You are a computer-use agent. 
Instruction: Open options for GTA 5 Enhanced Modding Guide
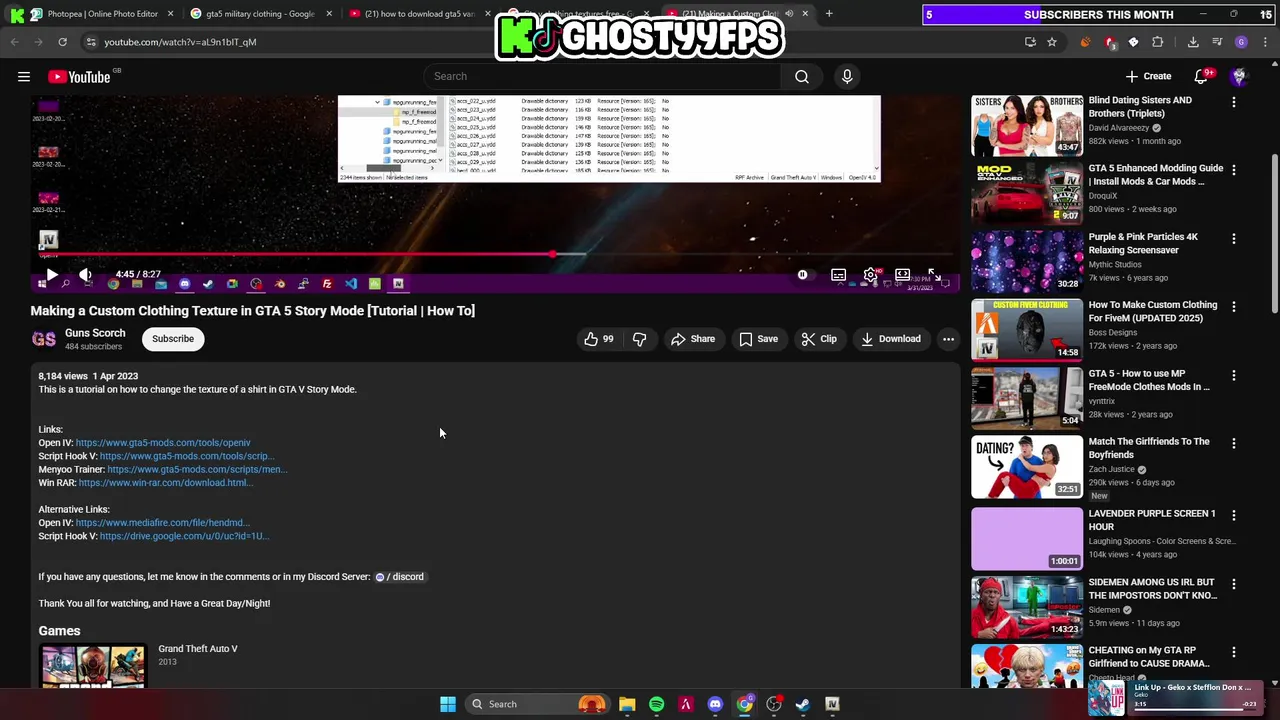pyautogui.click(x=1234, y=170)
